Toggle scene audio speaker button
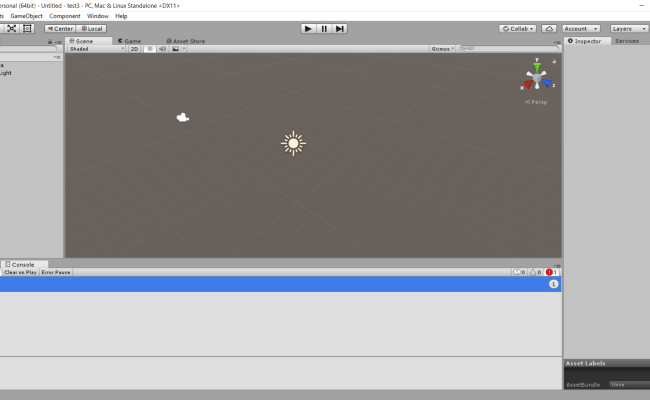650x400 pixels. 162,49
